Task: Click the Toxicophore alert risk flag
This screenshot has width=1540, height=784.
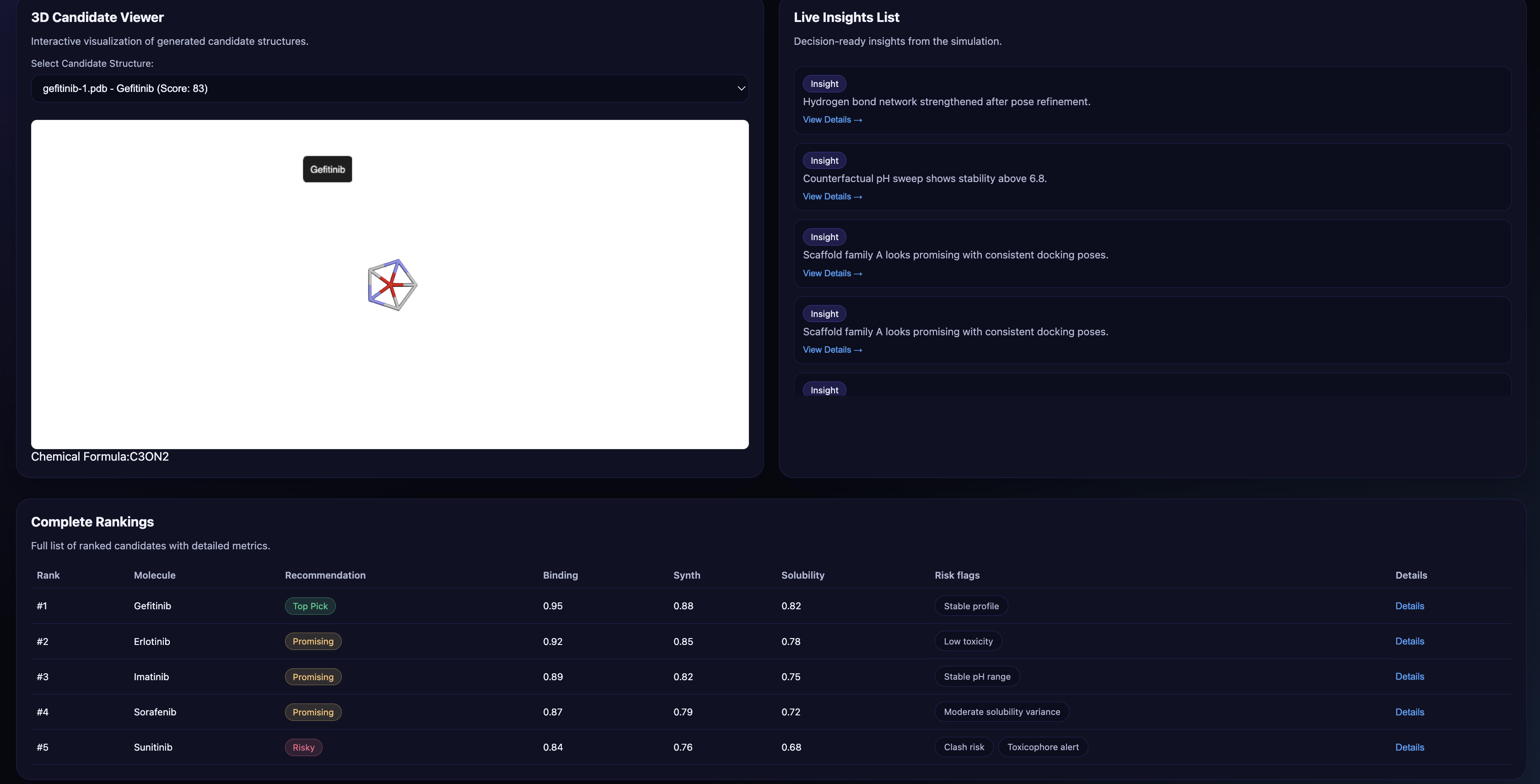Action: [x=1043, y=747]
